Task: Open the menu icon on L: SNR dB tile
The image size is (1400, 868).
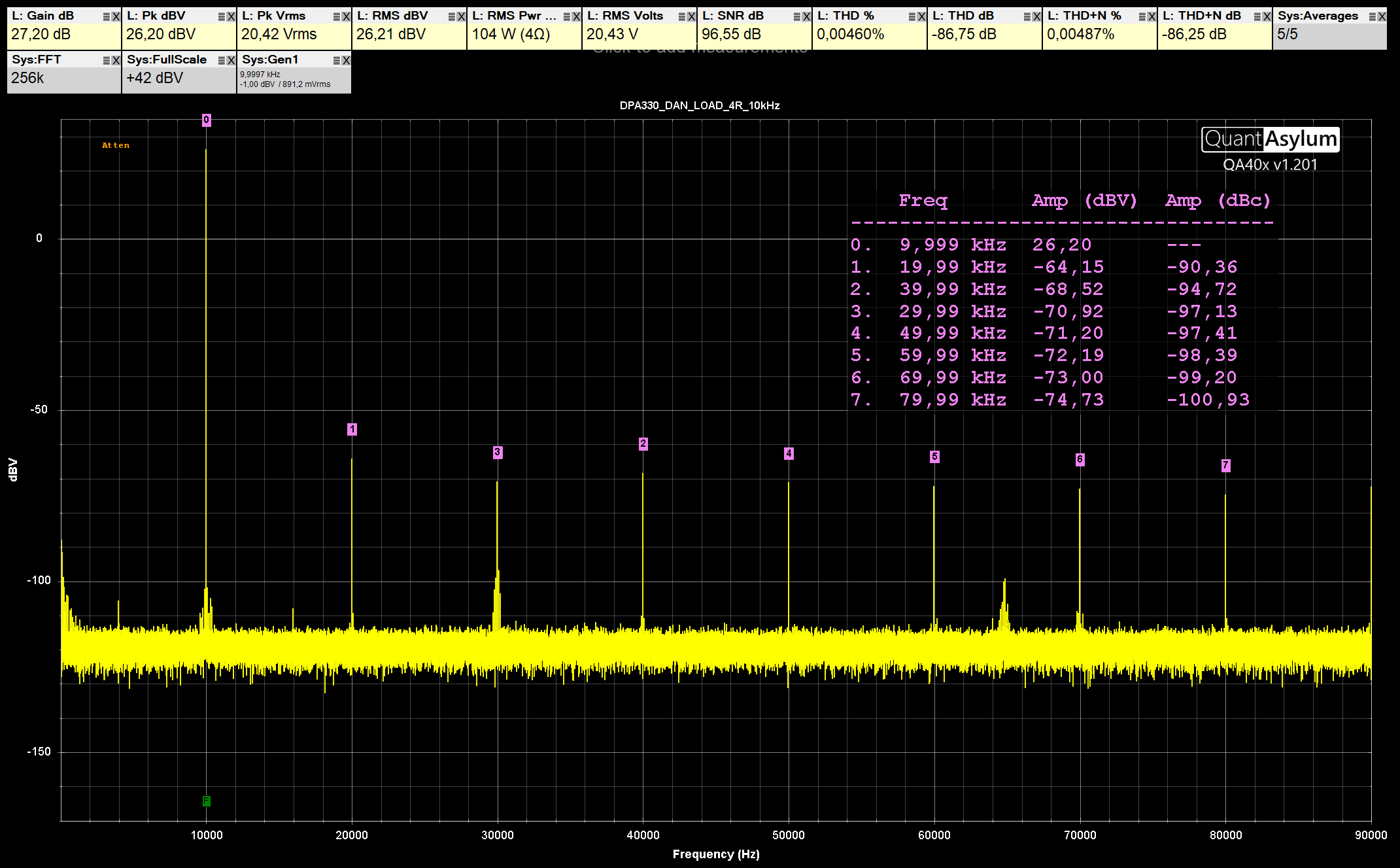Action: tap(797, 16)
